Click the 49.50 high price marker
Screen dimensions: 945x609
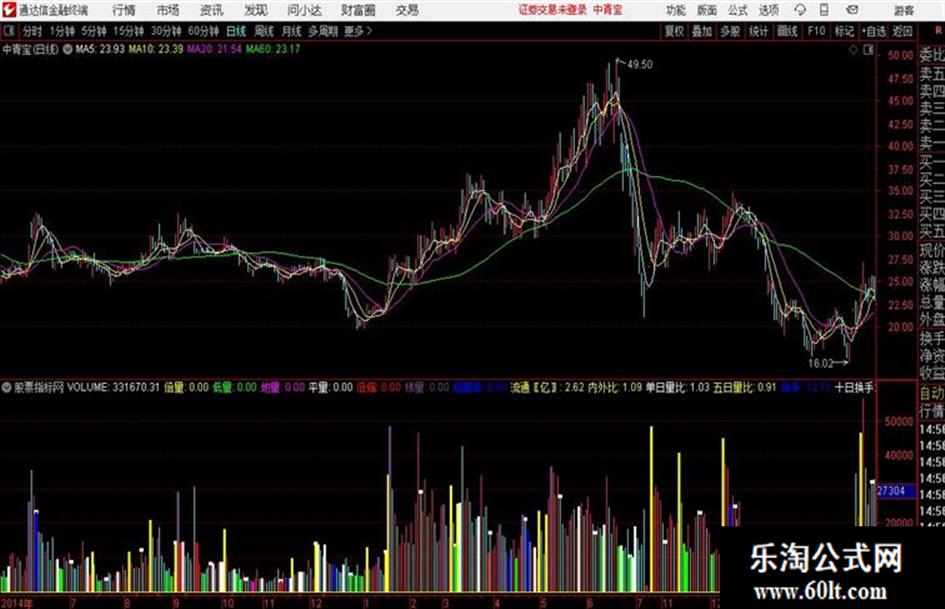click(x=639, y=64)
